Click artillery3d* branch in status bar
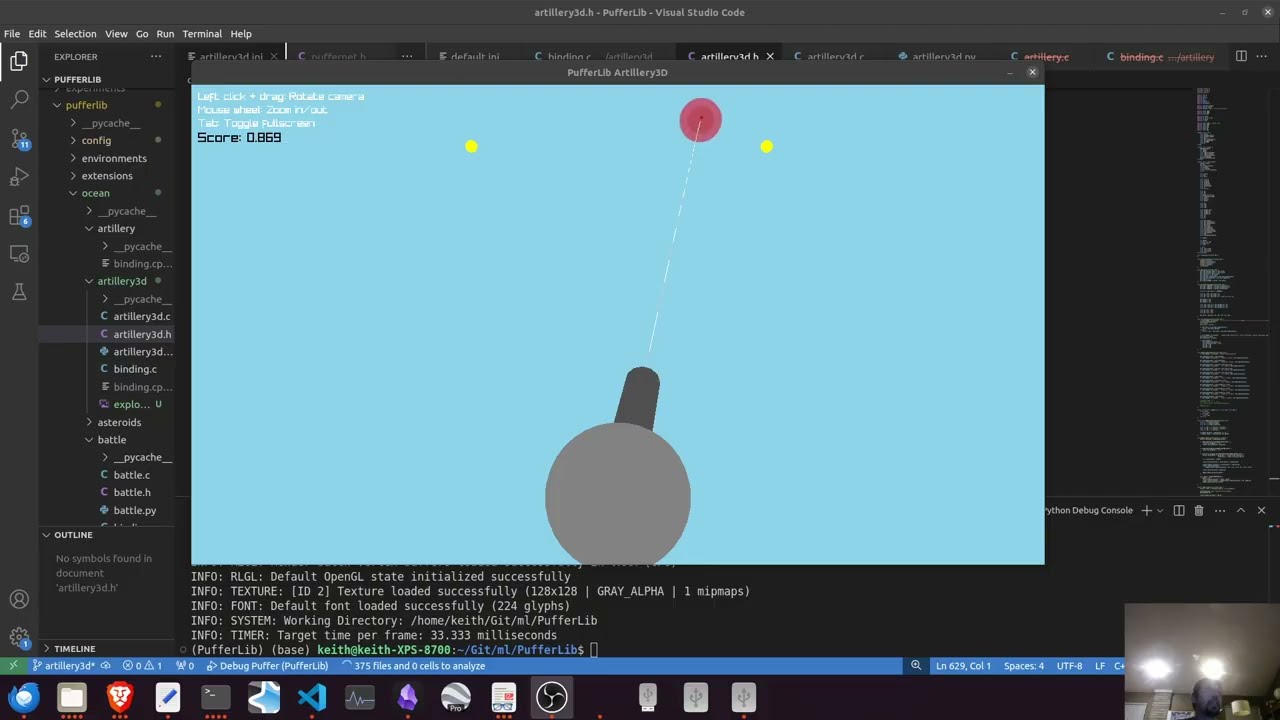Viewport: 1280px width, 720px height. point(63,666)
